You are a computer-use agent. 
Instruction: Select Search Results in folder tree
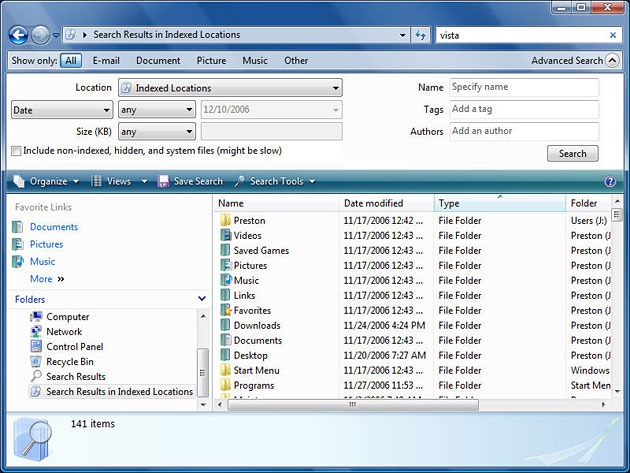(76, 377)
